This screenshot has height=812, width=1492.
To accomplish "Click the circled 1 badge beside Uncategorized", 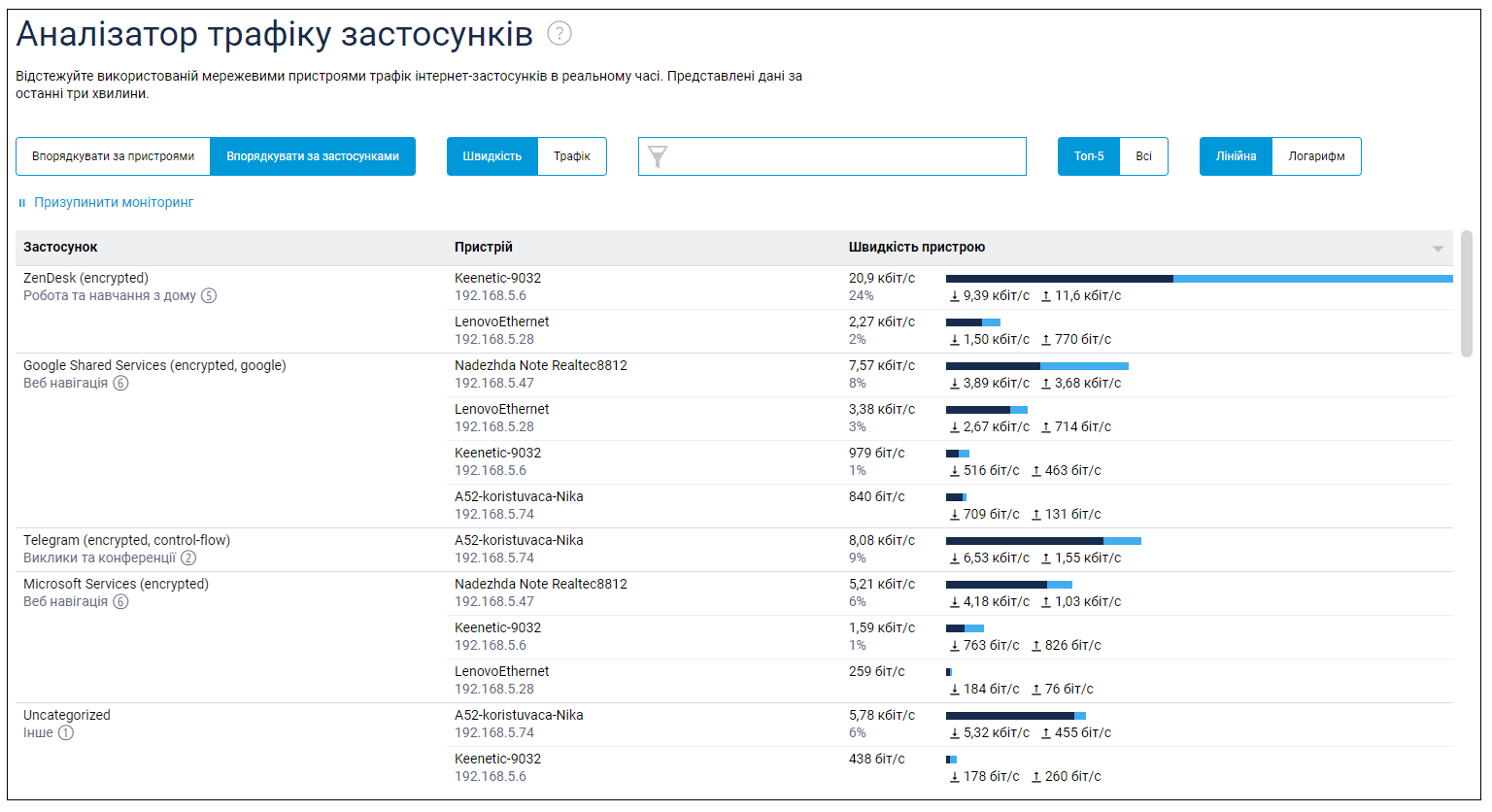I will point(66,733).
